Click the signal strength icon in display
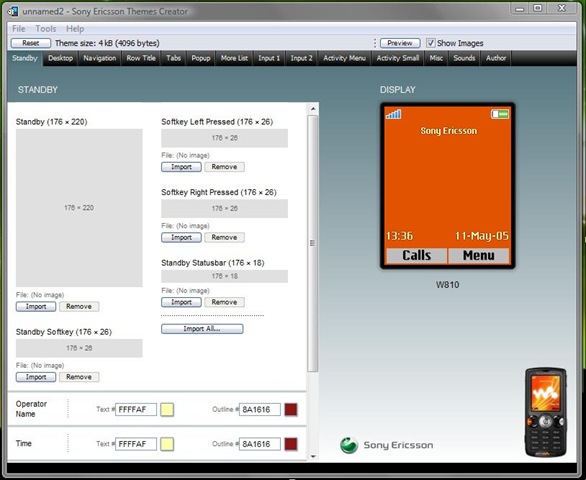The height and width of the screenshot is (480, 586). 394,114
